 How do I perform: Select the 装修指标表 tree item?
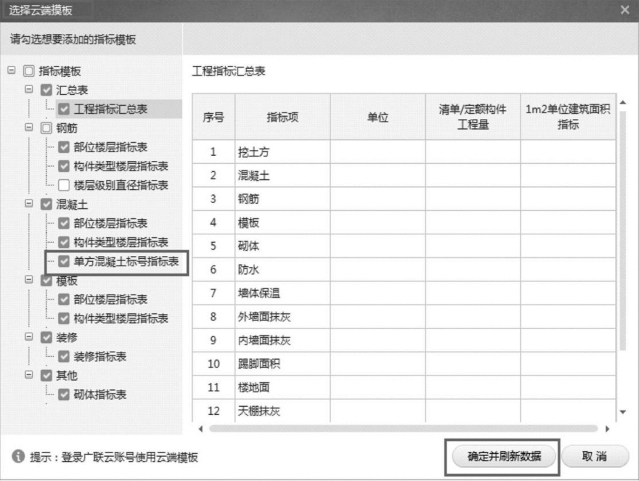pyautogui.click(x=100, y=357)
